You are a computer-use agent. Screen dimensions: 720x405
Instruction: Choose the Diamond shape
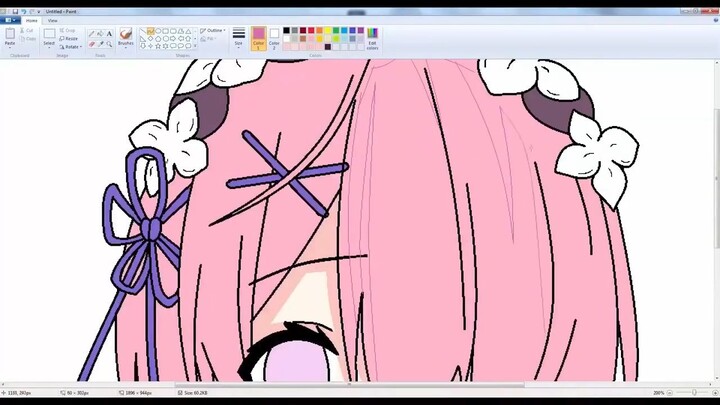[151, 39]
